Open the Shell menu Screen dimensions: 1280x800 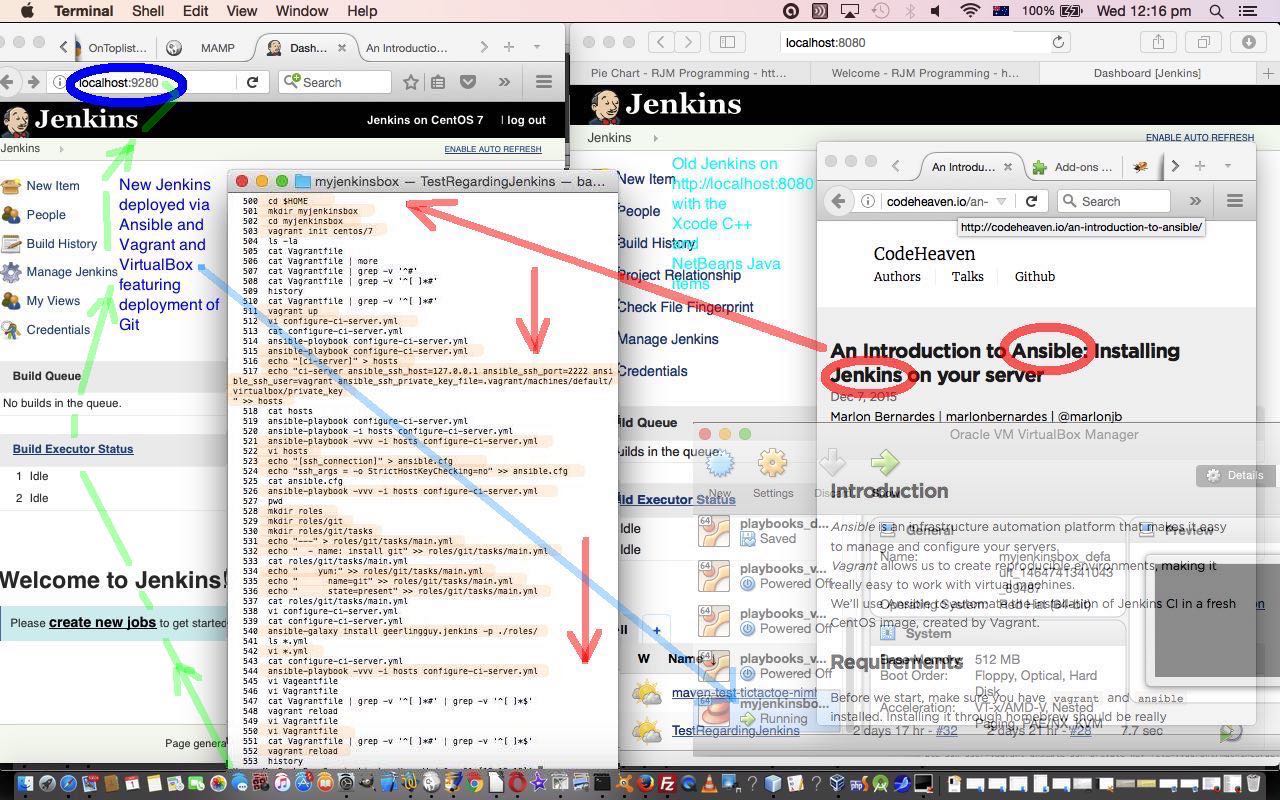(148, 11)
